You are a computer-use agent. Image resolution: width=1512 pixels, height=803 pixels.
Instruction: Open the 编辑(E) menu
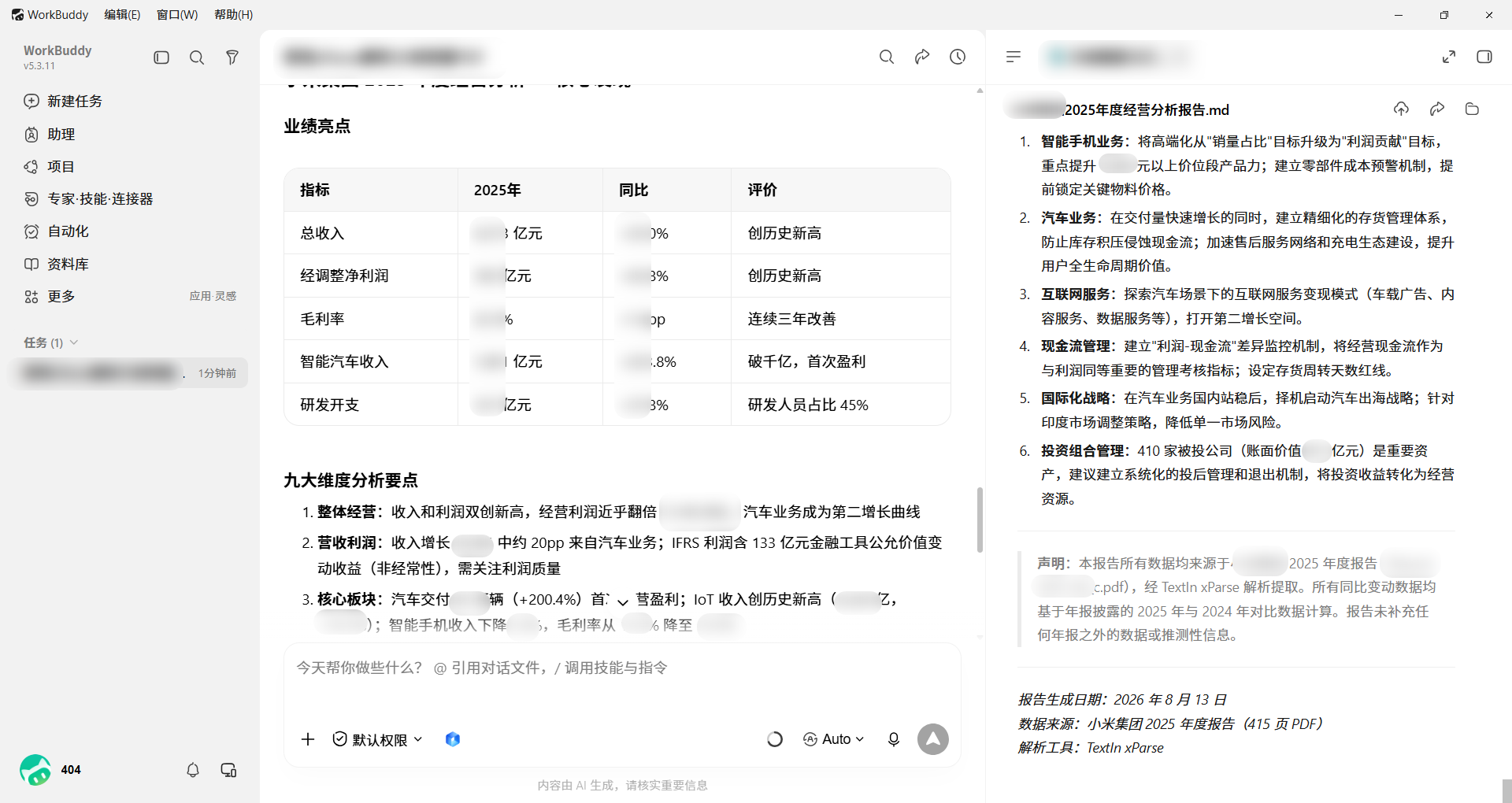pos(122,15)
